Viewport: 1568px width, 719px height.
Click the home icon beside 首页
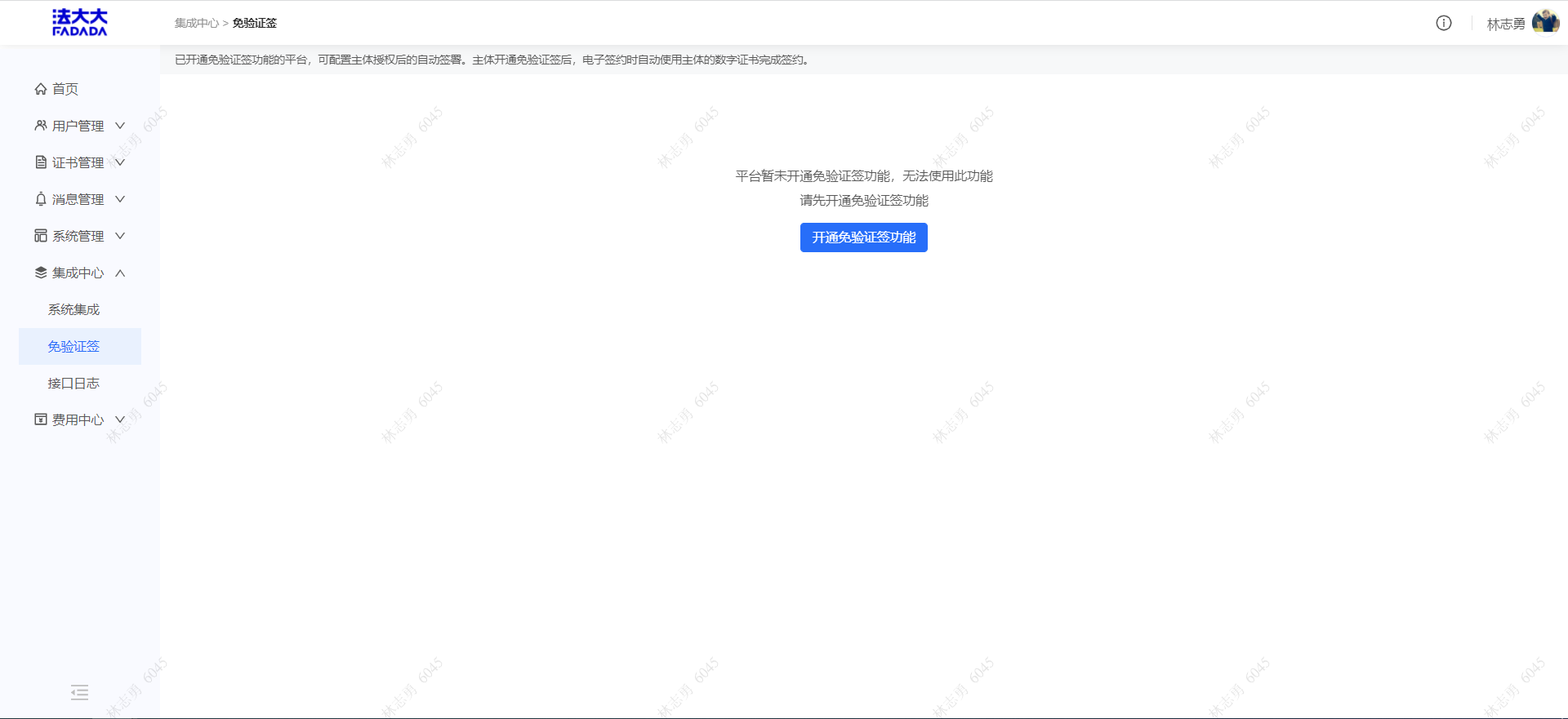point(41,89)
